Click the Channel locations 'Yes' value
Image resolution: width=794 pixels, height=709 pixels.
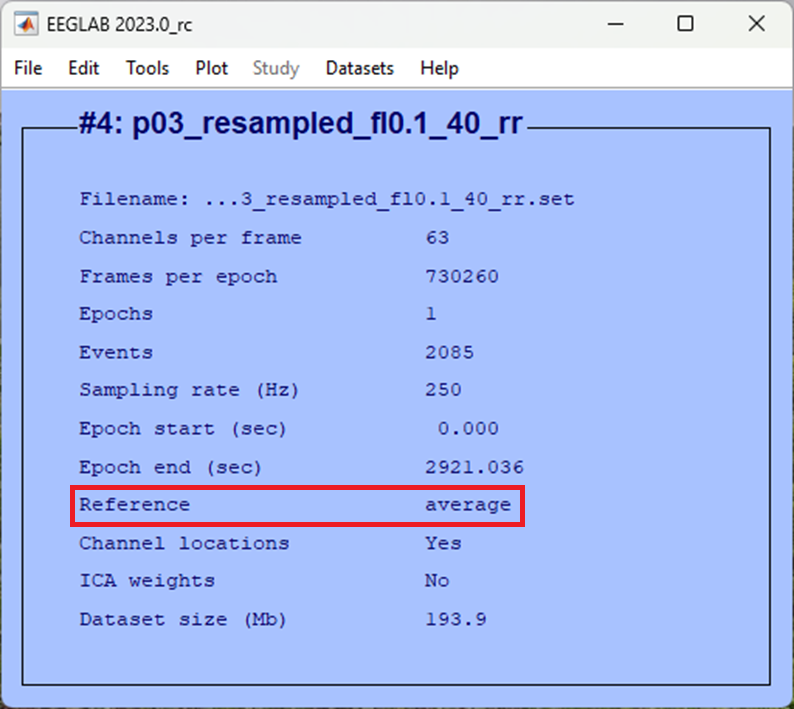(x=443, y=543)
